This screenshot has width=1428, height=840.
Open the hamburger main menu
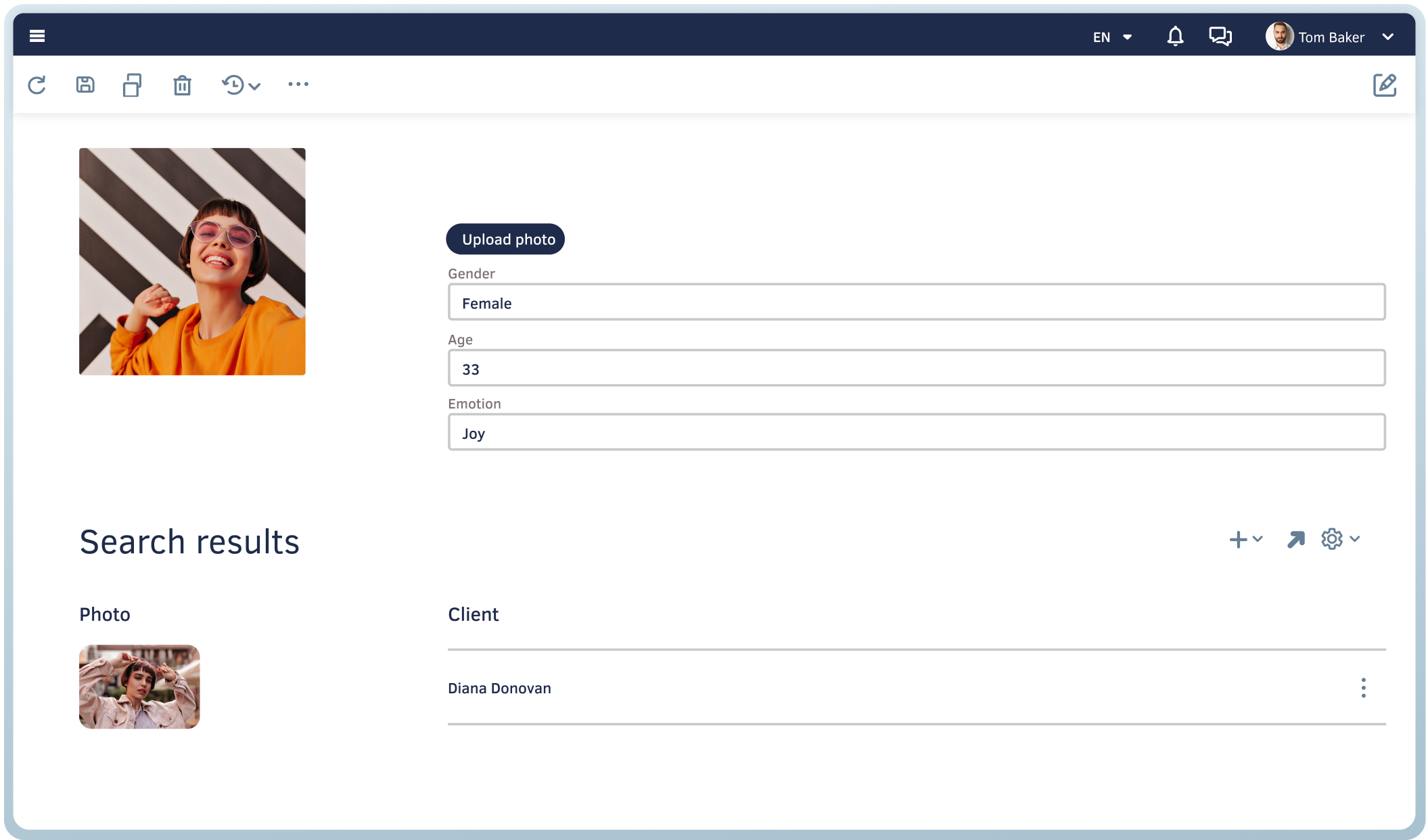pyautogui.click(x=37, y=36)
